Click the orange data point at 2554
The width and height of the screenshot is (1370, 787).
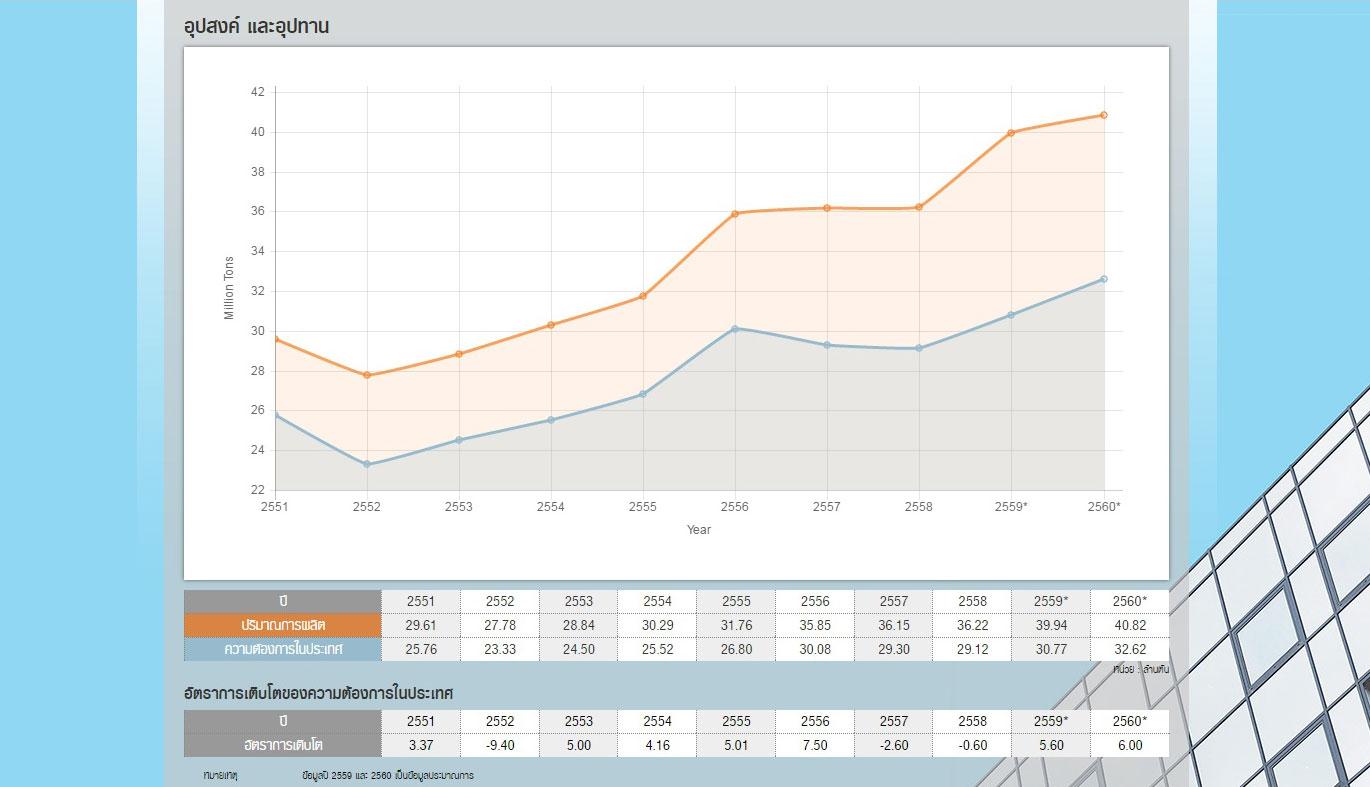pyautogui.click(x=551, y=325)
